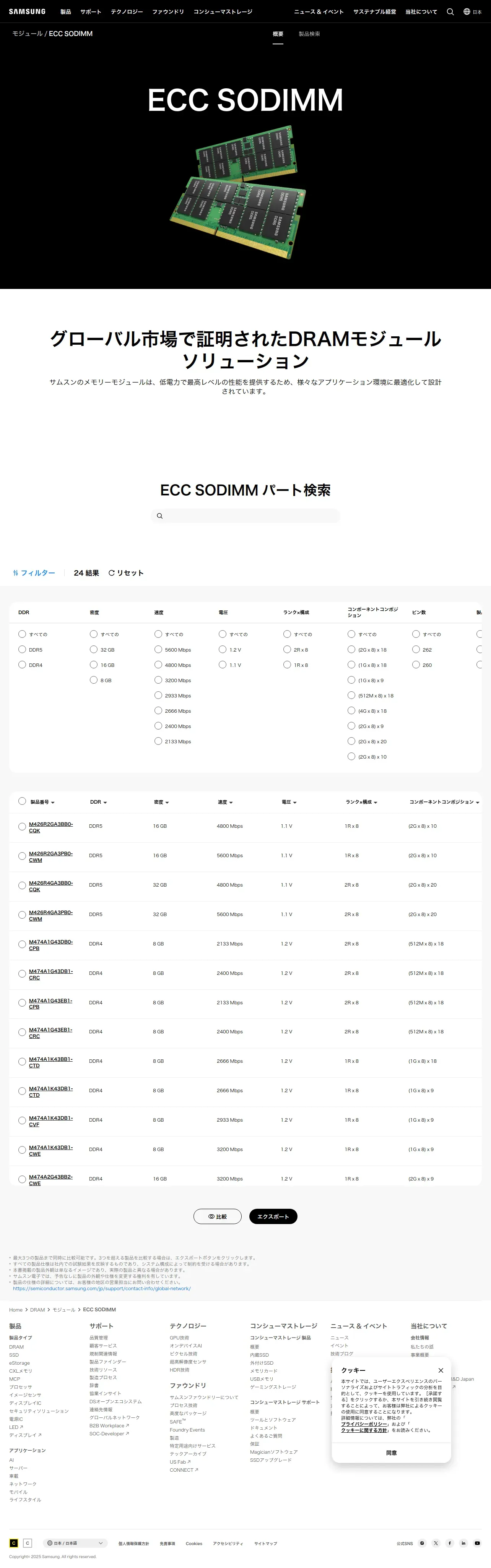Click the モジュール breadcrumb link near the footer
Image resolution: width=491 pixels, height=1568 pixels.
pos(64,1309)
